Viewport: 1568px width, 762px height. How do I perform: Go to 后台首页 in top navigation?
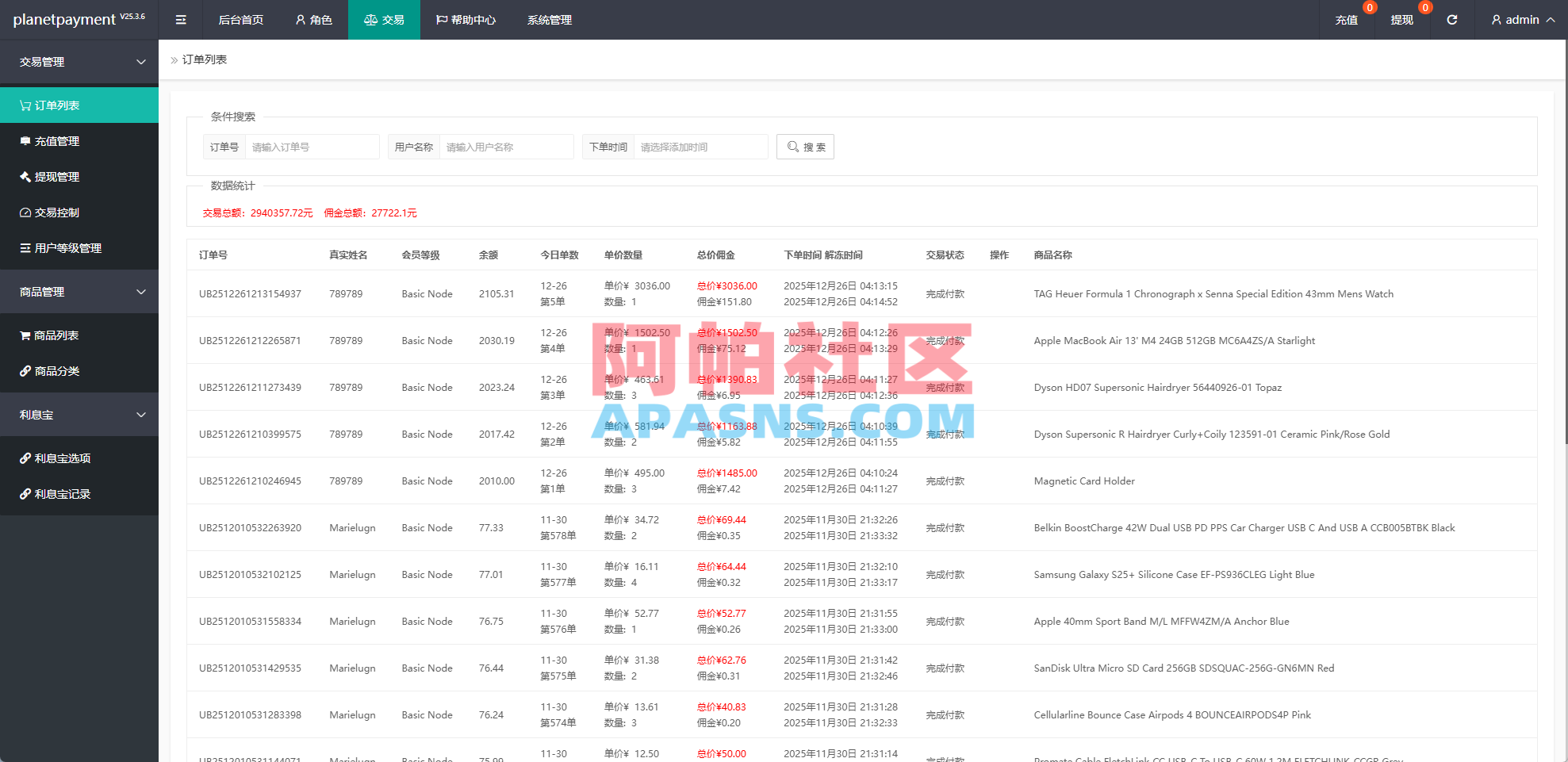pos(241,20)
